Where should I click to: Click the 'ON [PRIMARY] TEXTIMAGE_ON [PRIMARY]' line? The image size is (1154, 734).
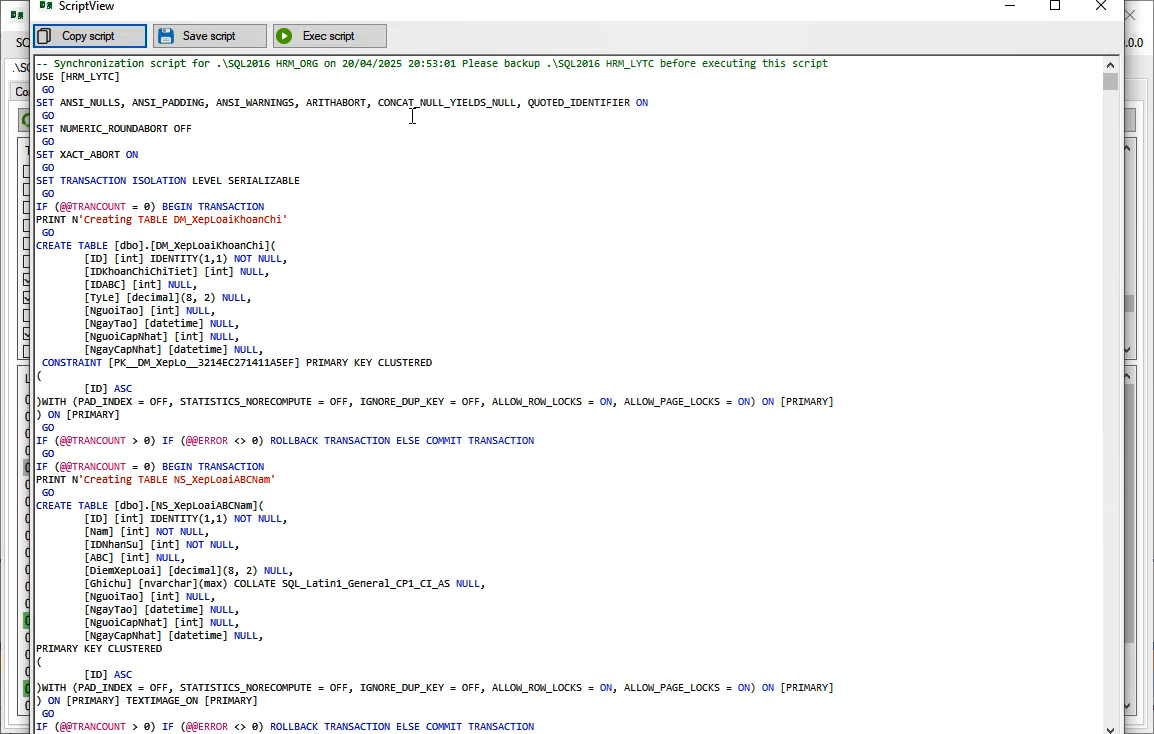(149, 701)
